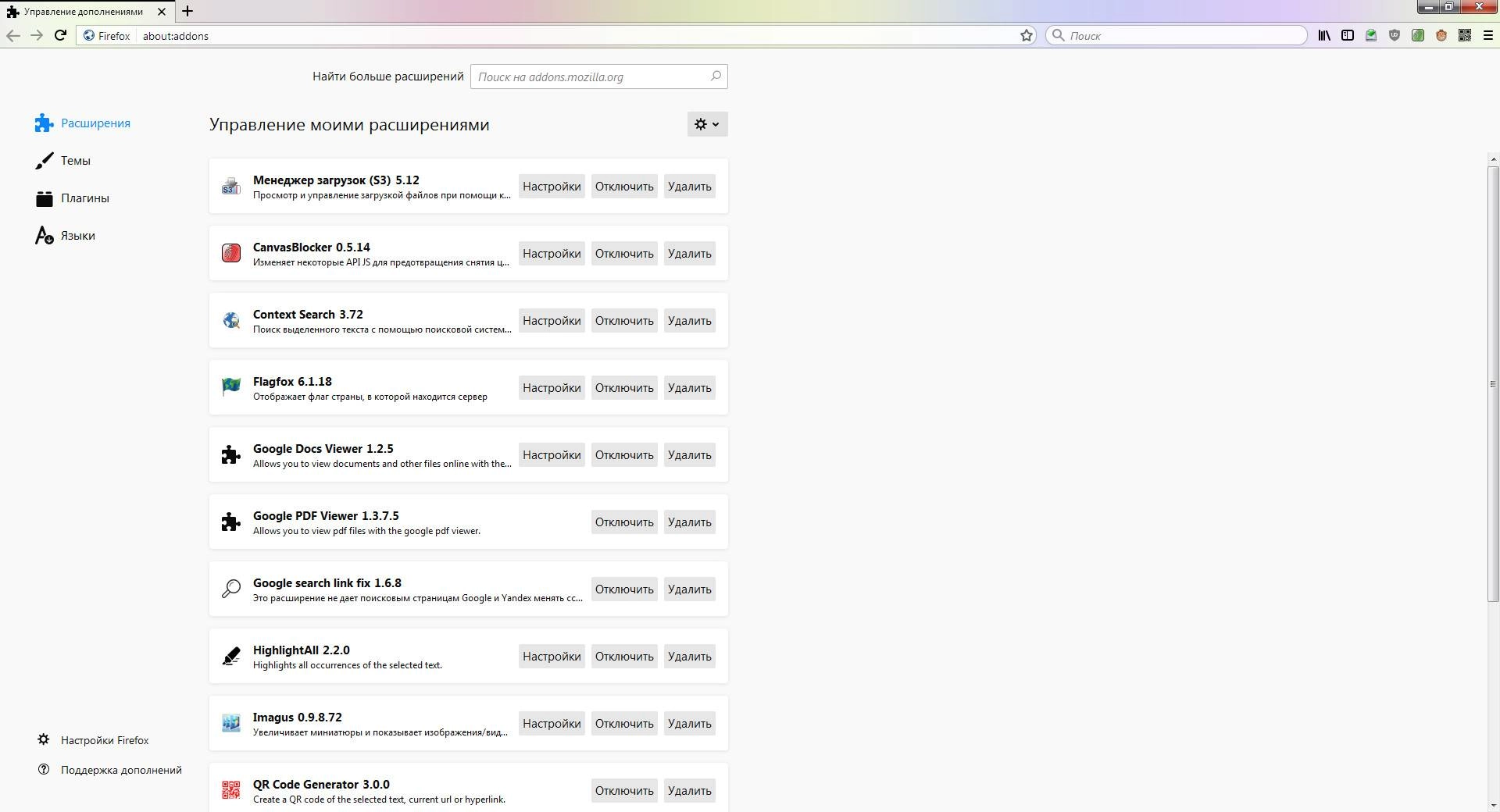Click the Context Search globe icon
This screenshot has width=1500, height=812.
[x=230, y=320]
